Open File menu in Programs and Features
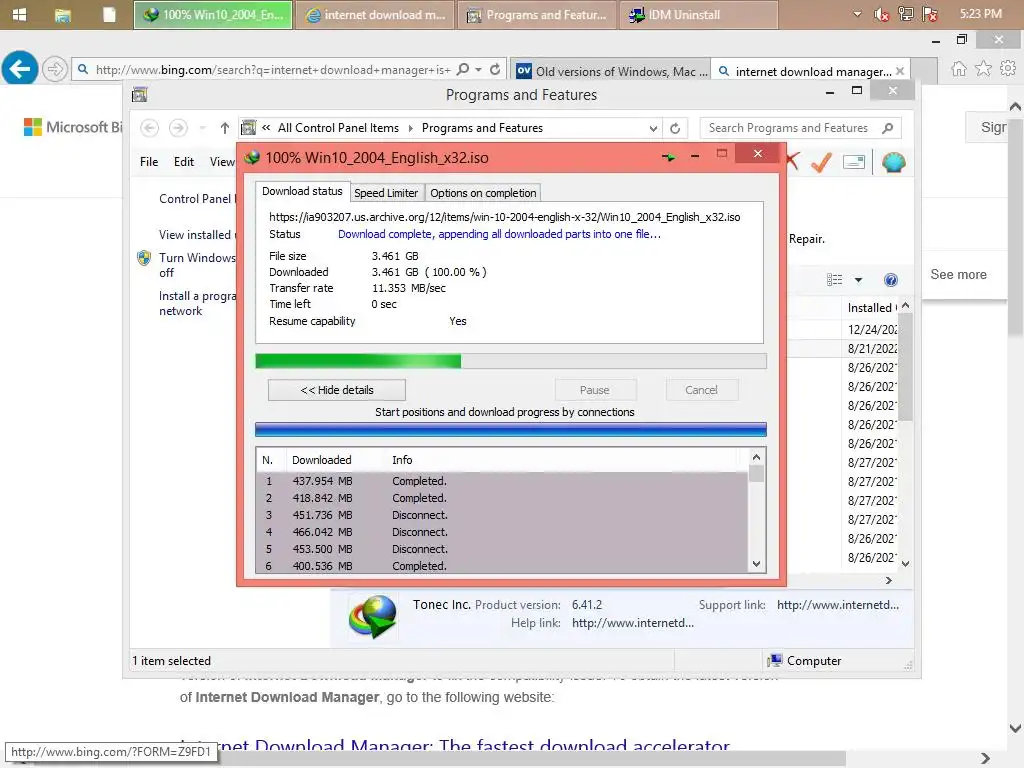The height and width of the screenshot is (768, 1024). pyautogui.click(x=149, y=161)
